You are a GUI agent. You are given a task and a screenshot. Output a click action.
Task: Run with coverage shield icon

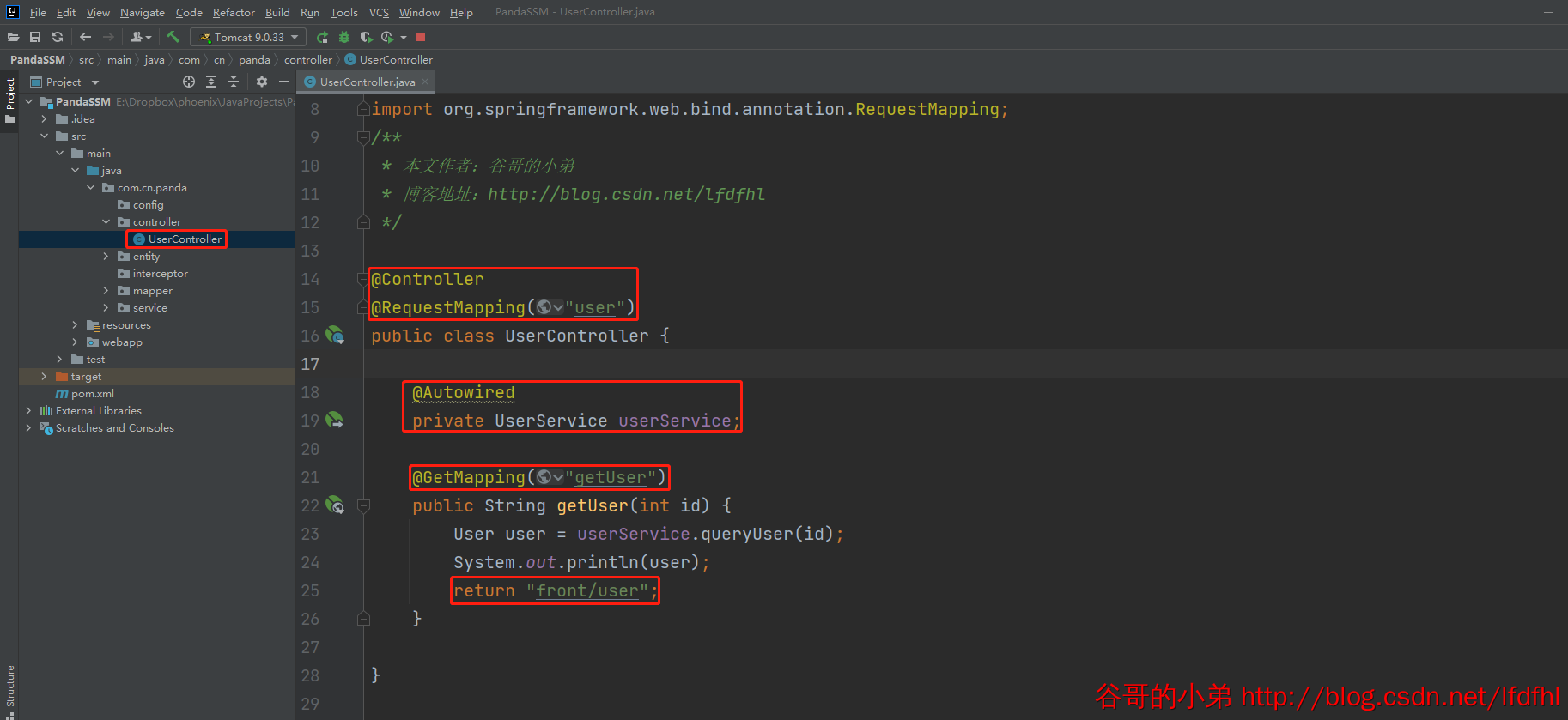(x=366, y=37)
